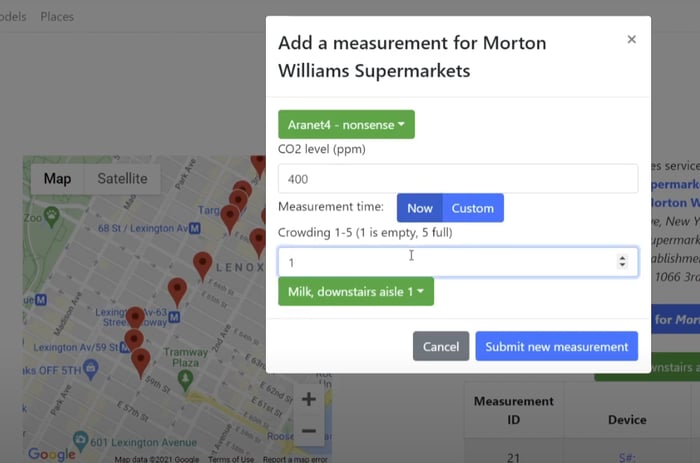Image resolution: width=700 pixels, height=463 pixels.
Task: Increase crowding with the stepper arrows
Action: pos(622,258)
